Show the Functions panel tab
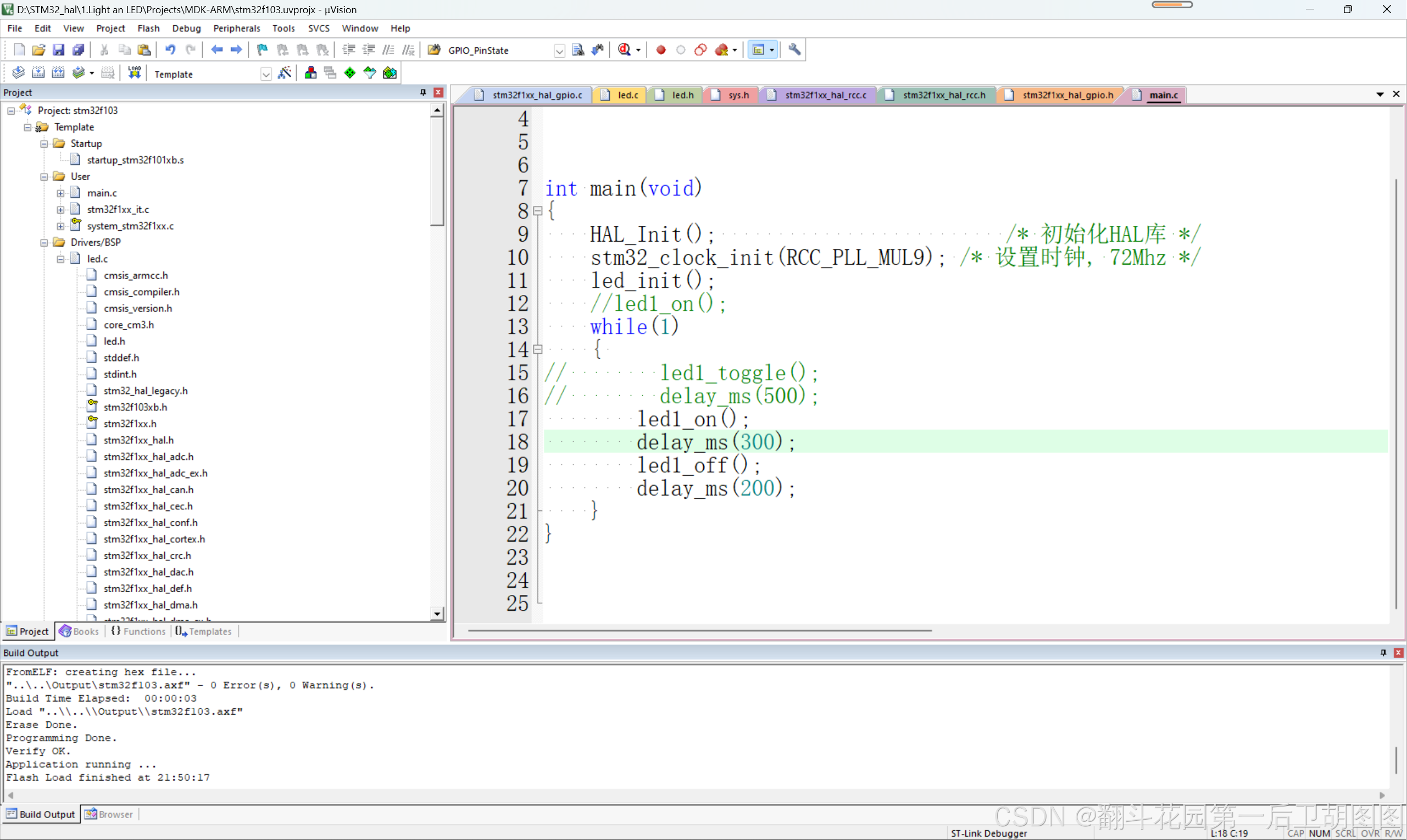Viewport: 1407px width, 840px height. (x=138, y=632)
